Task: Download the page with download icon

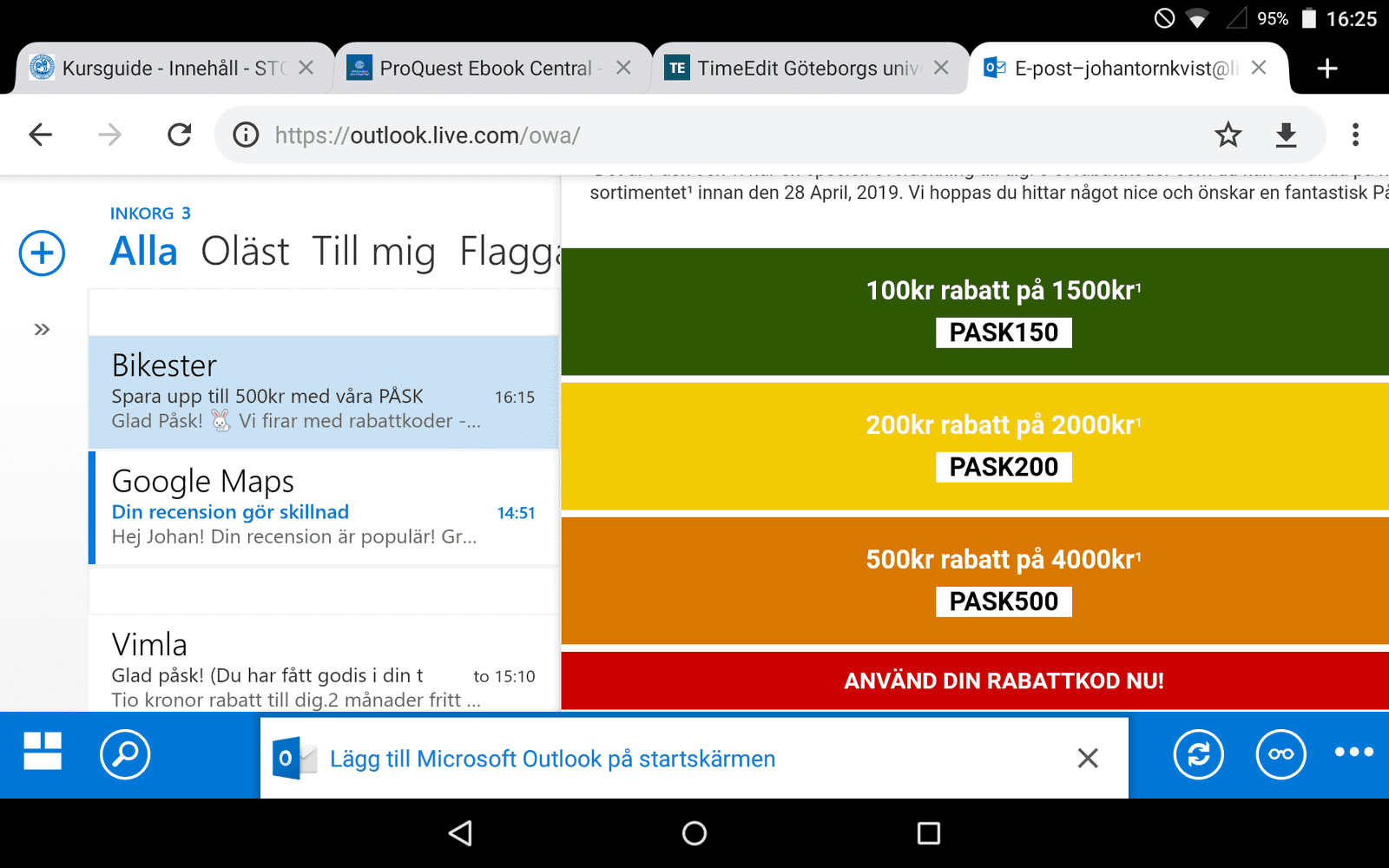Action: (x=1286, y=135)
